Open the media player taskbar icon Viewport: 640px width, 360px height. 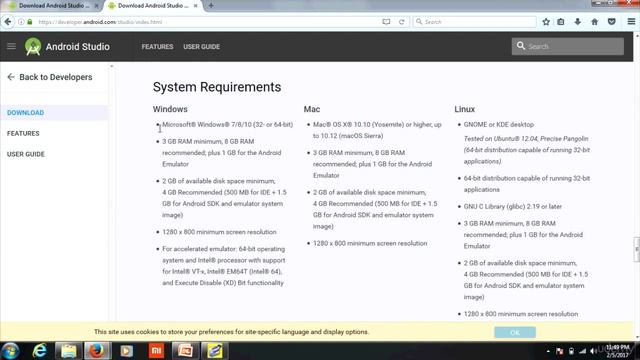127,351
